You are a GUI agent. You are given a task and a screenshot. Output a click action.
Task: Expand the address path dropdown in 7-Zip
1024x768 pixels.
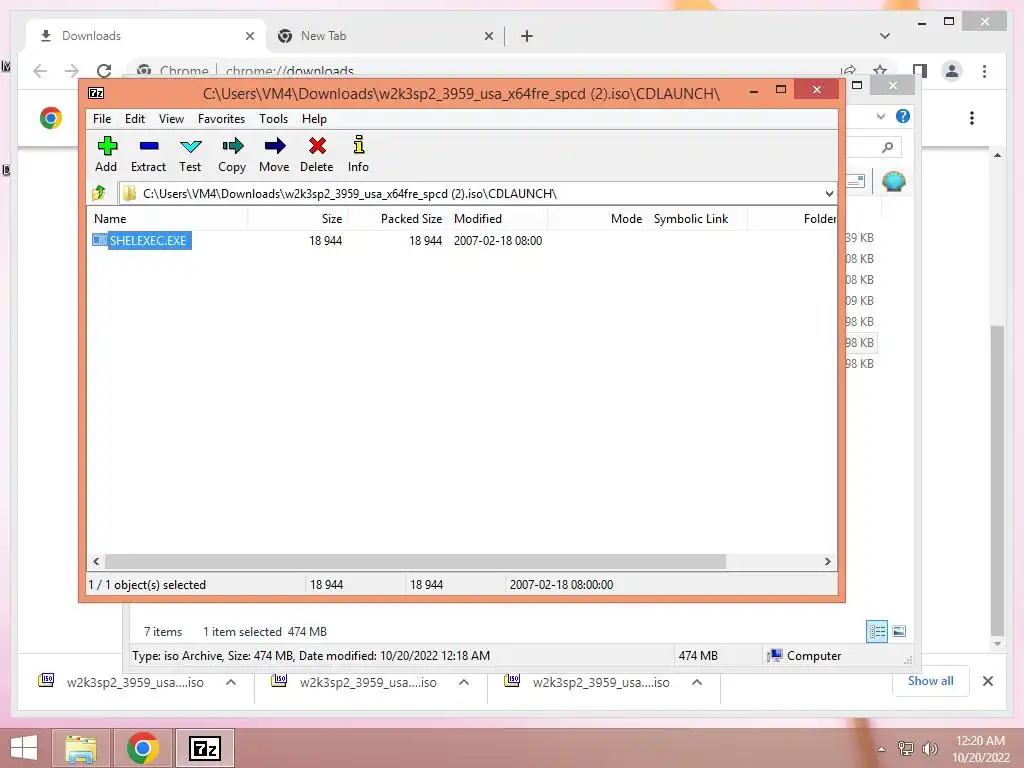829,194
